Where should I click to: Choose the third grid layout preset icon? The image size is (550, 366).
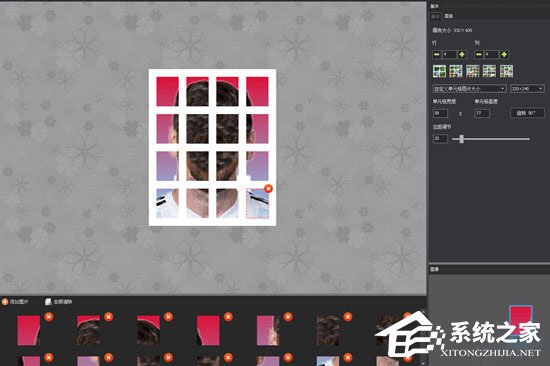coord(473,71)
